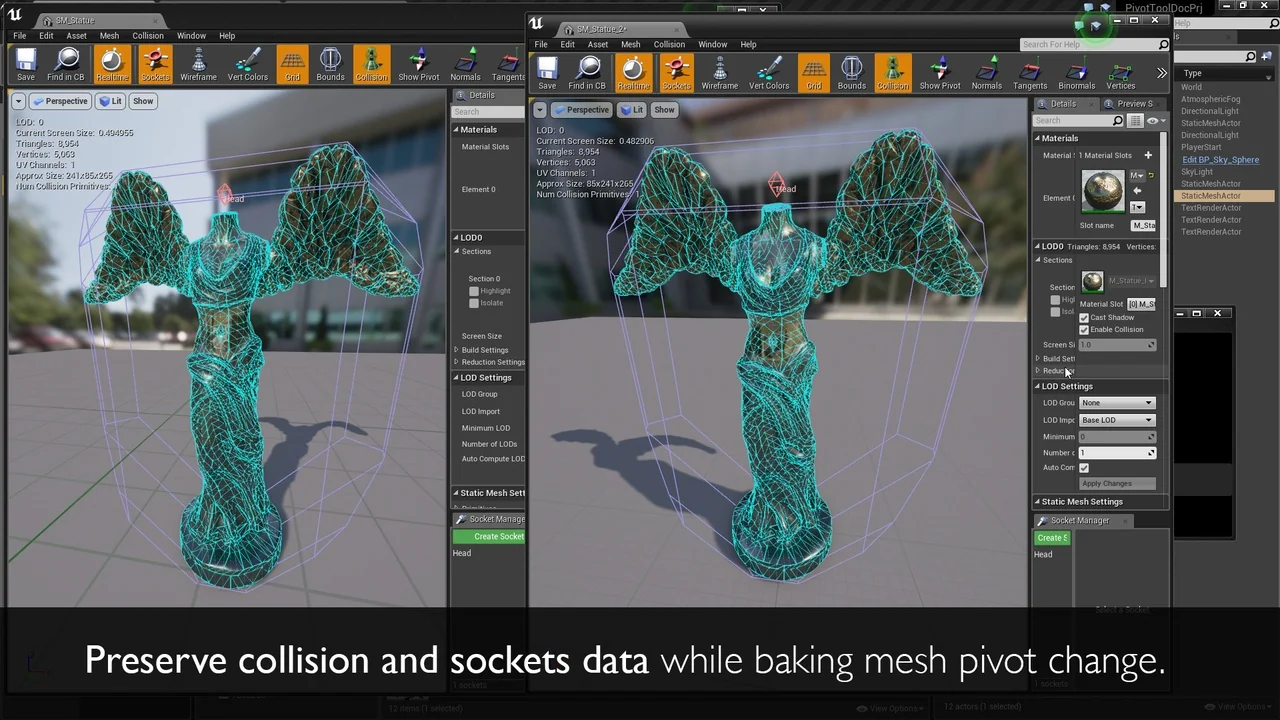Adjust the Screen Size value slider
The height and width of the screenshot is (720, 1280).
click(x=1115, y=344)
